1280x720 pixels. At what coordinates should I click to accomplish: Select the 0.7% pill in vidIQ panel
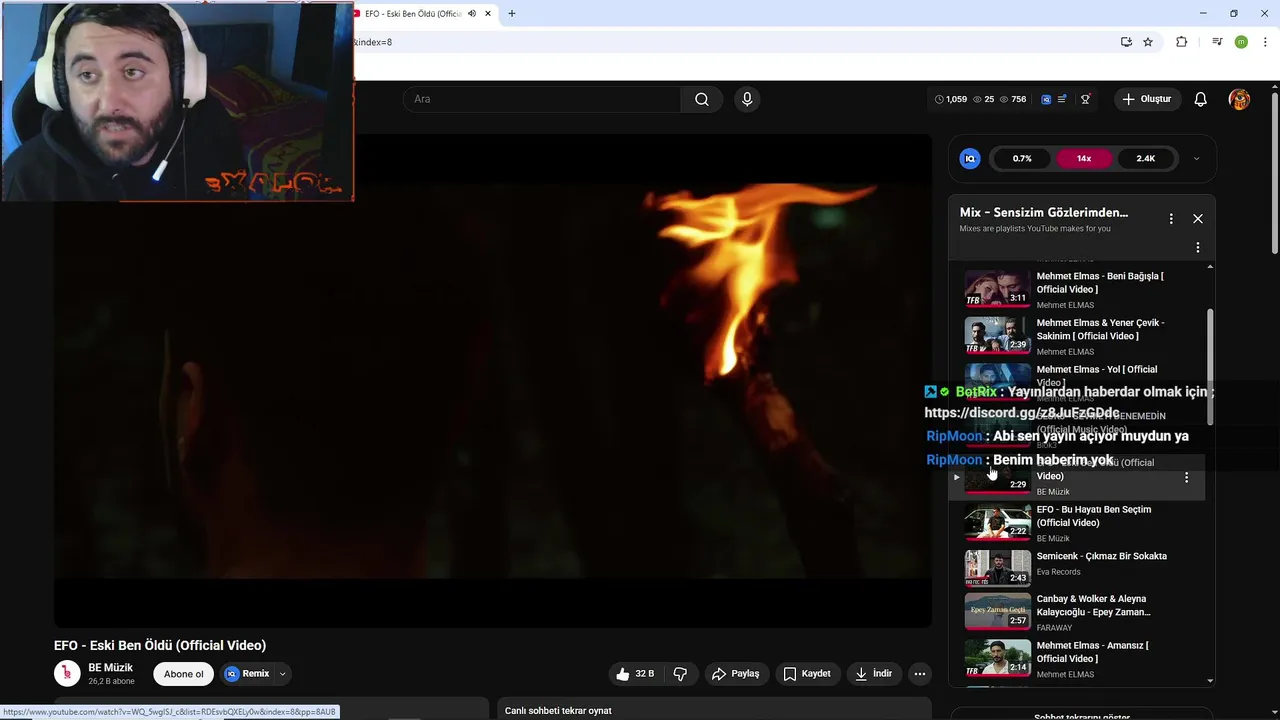point(1022,158)
